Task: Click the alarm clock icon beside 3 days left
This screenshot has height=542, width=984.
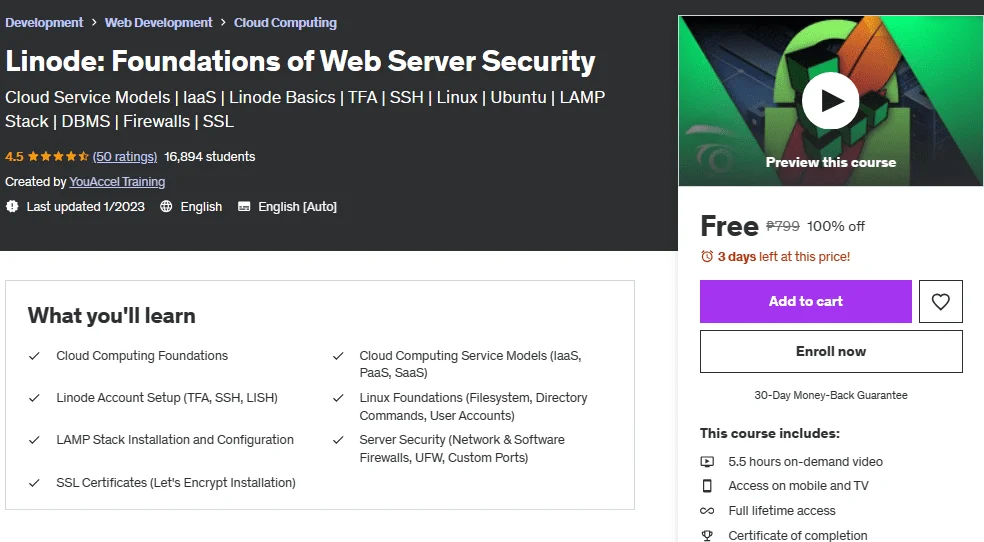Action: click(x=707, y=257)
